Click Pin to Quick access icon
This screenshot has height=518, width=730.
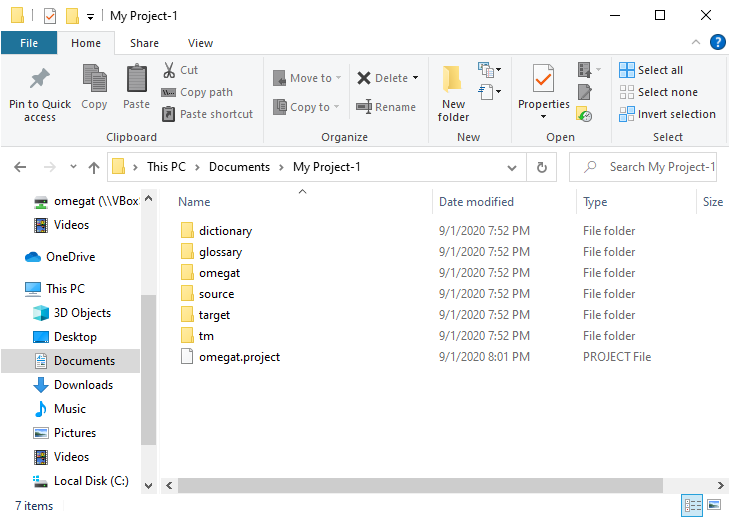pos(40,79)
